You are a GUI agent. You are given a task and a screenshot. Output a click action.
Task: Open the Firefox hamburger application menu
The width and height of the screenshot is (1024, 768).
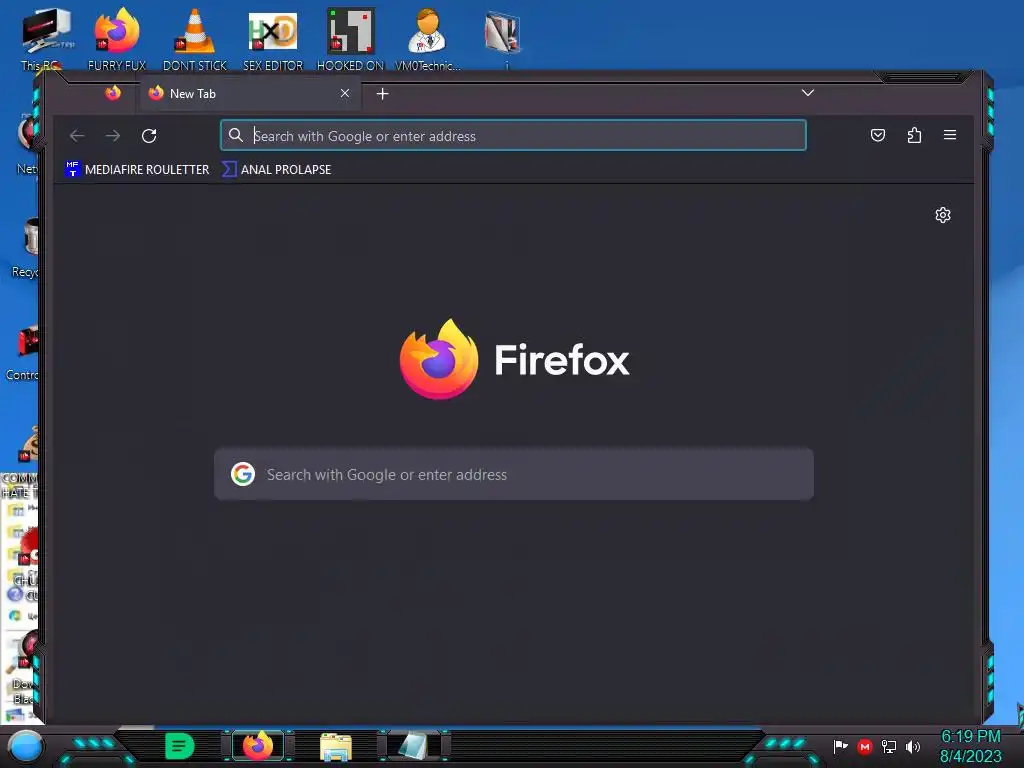pos(950,135)
